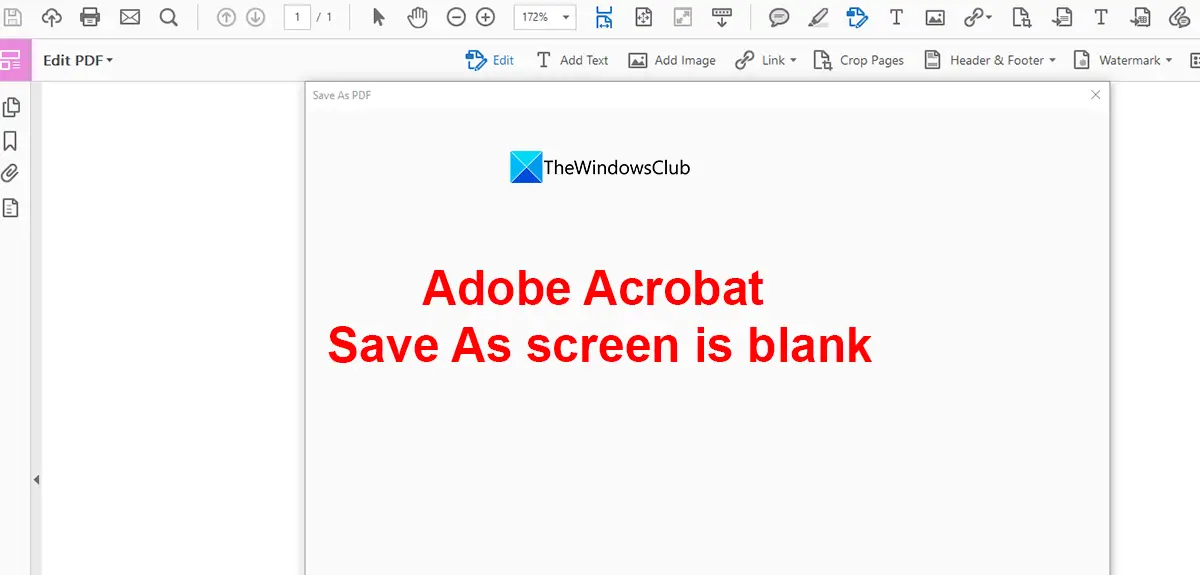
Task: Go to previous page with up arrow
Action: coord(226,17)
